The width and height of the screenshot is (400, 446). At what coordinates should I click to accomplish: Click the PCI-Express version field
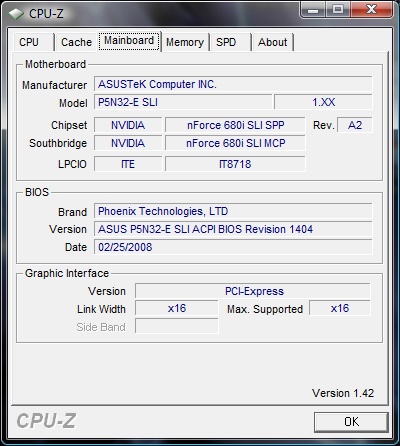pos(253,291)
